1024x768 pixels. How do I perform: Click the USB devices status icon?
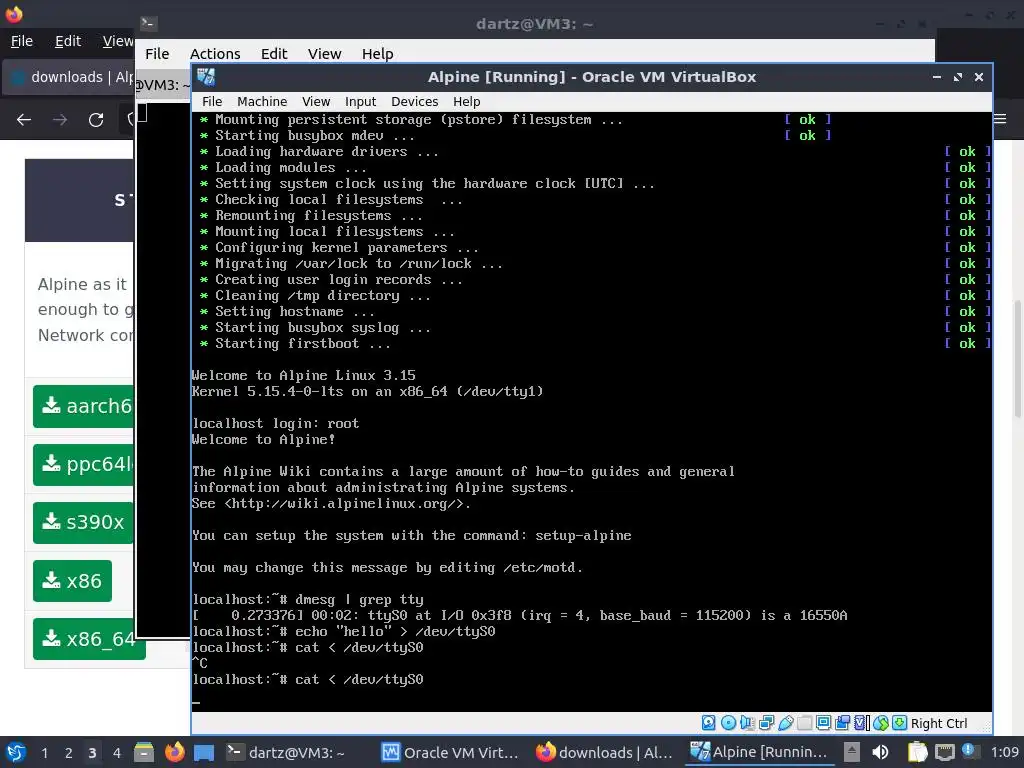click(786, 723)
